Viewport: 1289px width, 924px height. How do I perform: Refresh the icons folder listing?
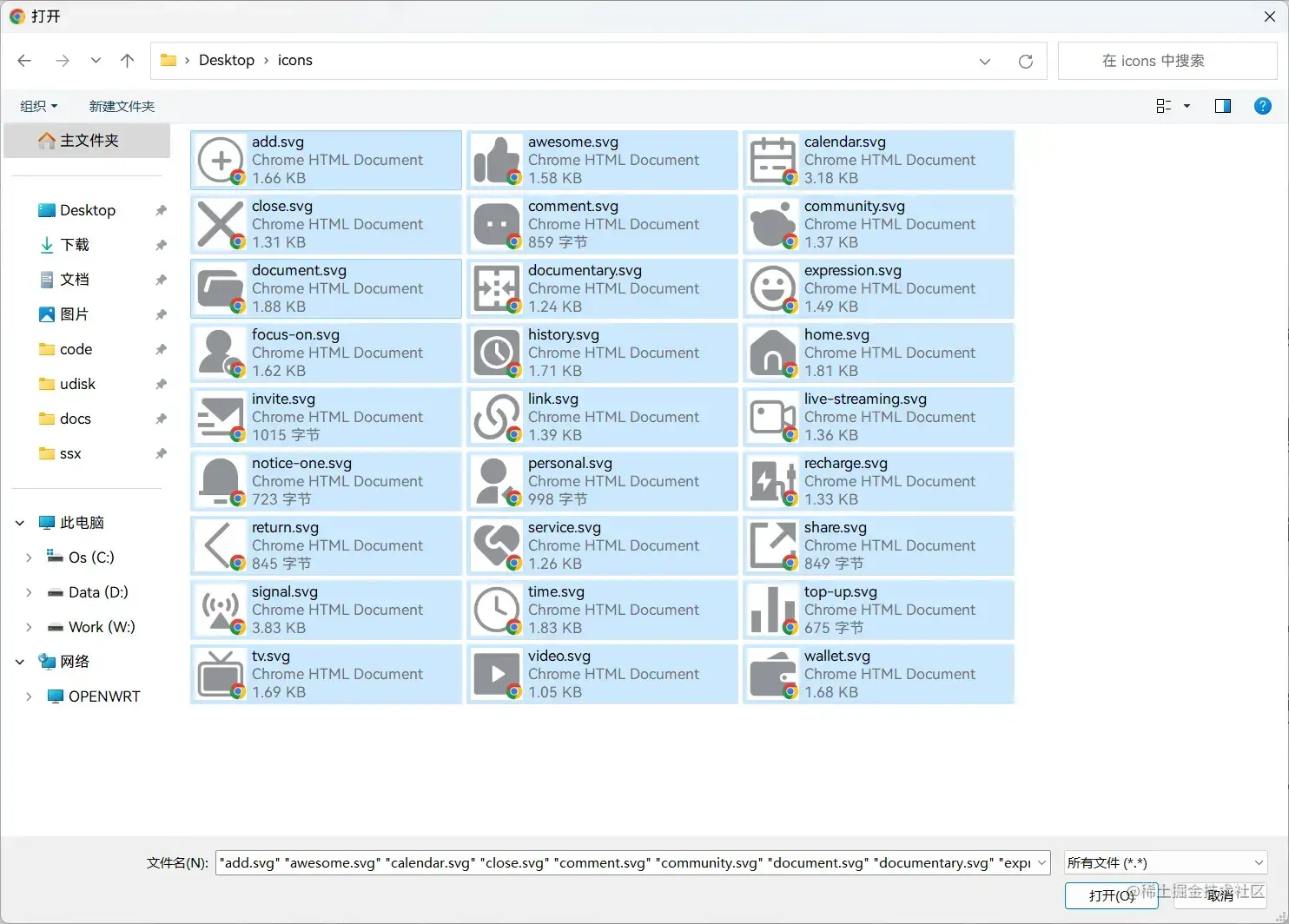[1026, 61]
